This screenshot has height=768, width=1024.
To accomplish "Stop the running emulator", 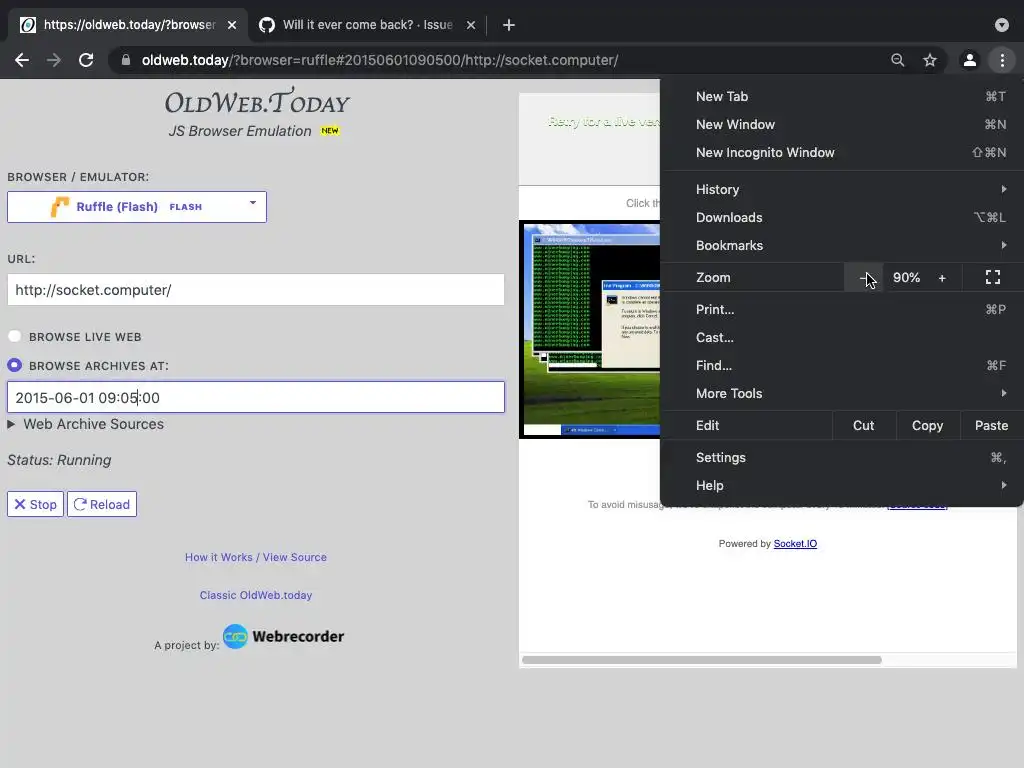I will (35, 504).
